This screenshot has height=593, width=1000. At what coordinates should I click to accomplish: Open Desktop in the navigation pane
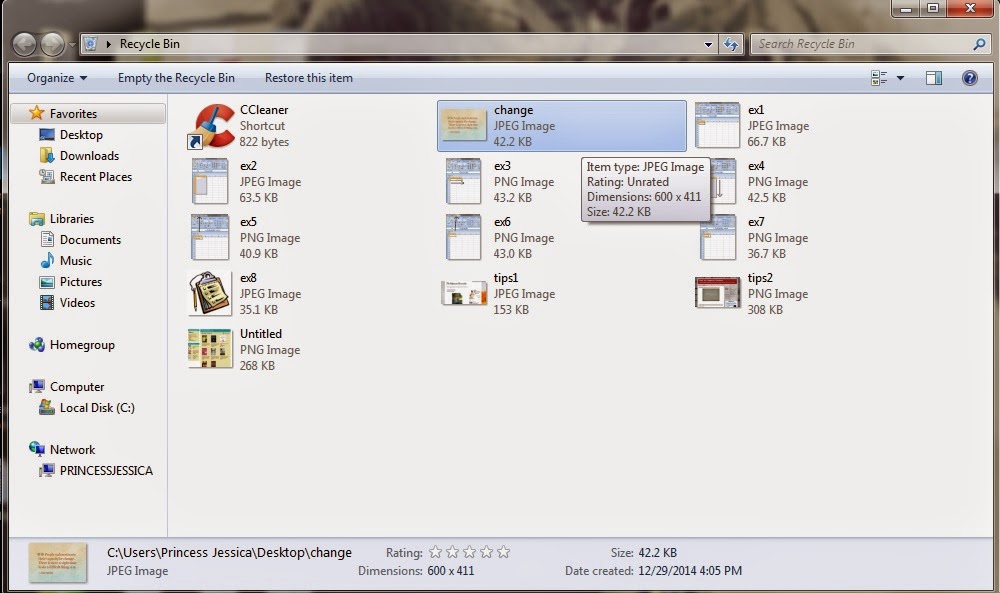tap(81, 135)
